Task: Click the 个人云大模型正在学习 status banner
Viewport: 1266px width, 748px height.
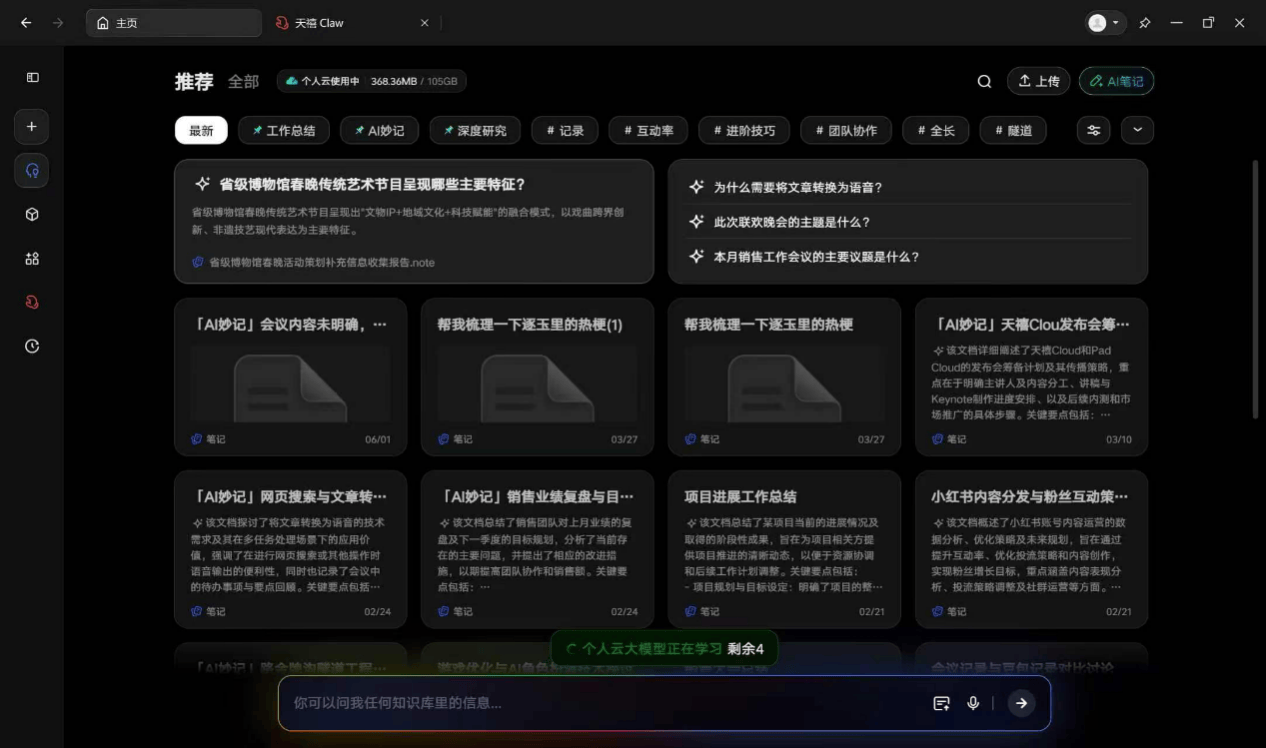Action: (x=664, y=649)
